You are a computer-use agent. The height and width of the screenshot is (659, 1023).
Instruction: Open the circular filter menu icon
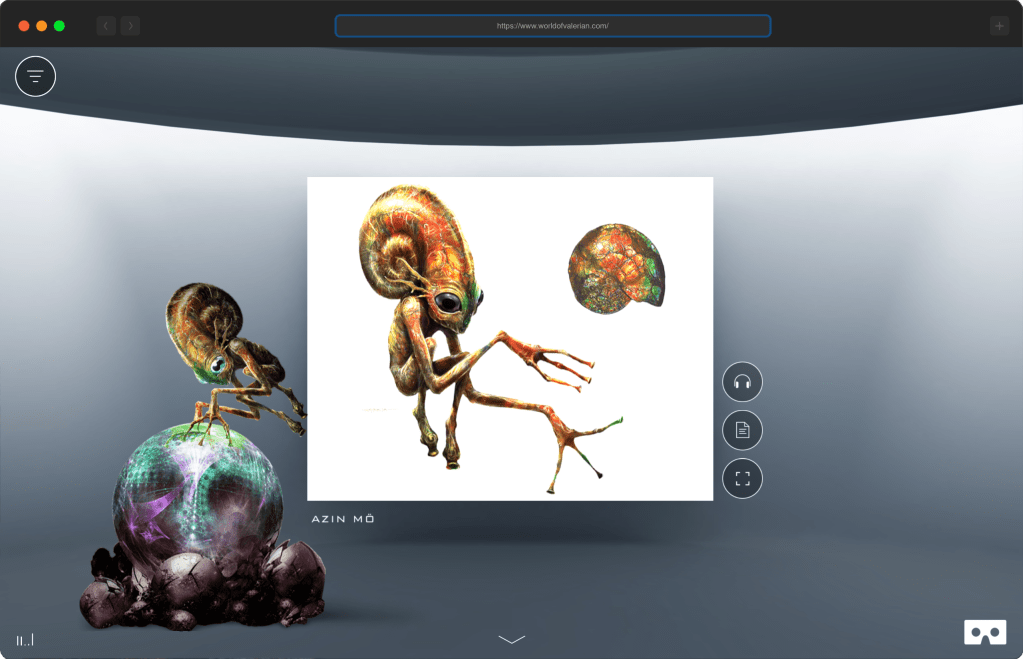35,76
